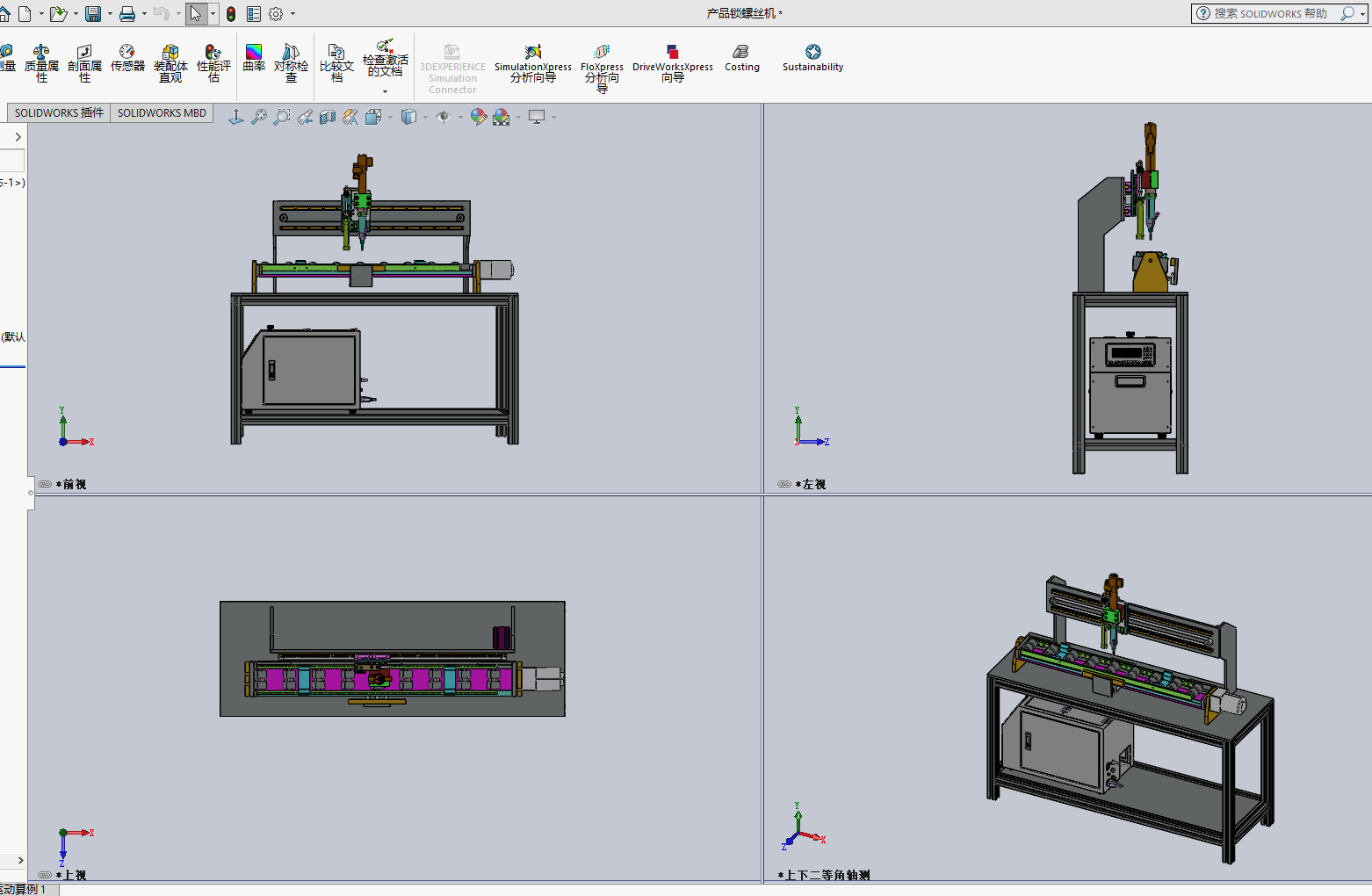Open the Edit Appearance color wheel
The height and width of the screenshot is (896, 1372).
[x=478, y=117]
